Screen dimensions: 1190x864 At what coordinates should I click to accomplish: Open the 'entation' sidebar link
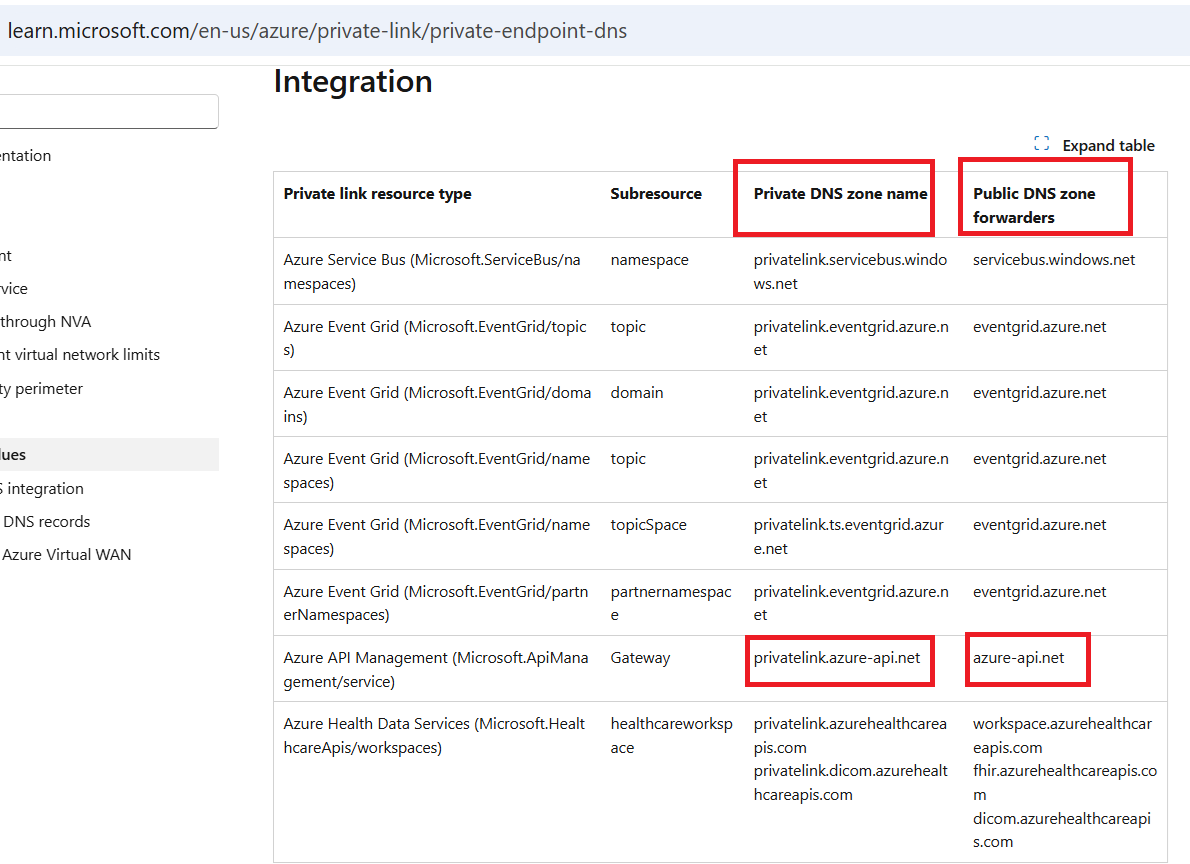click(x=25, y=156)
